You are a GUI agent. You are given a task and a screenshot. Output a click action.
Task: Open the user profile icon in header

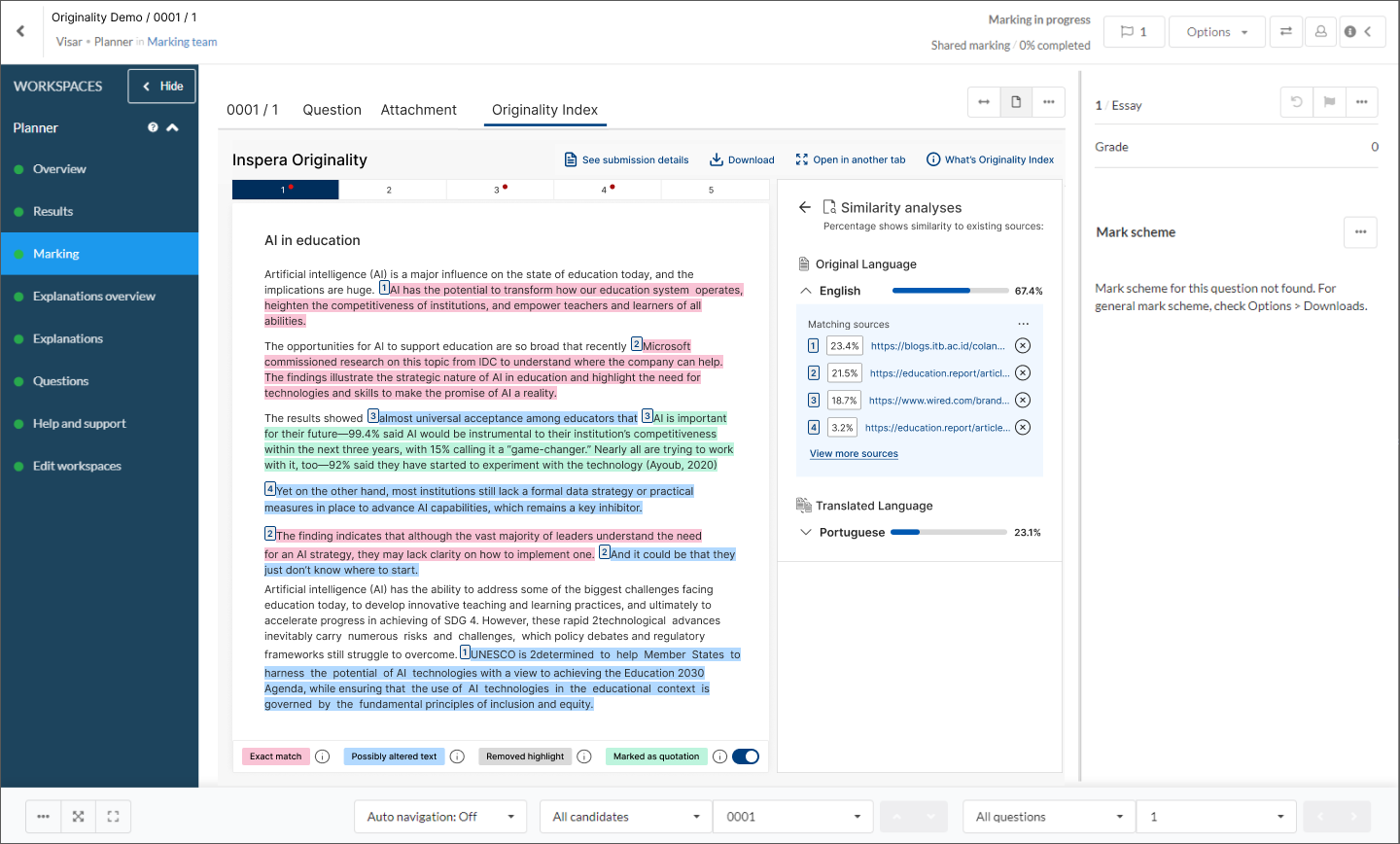tap(1320, 32)
